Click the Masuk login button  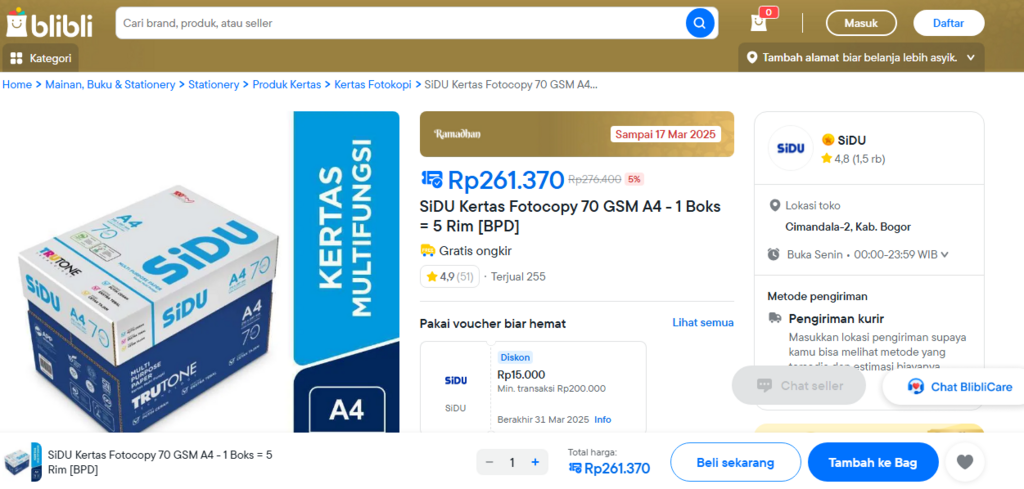click(x=861, y=23)
